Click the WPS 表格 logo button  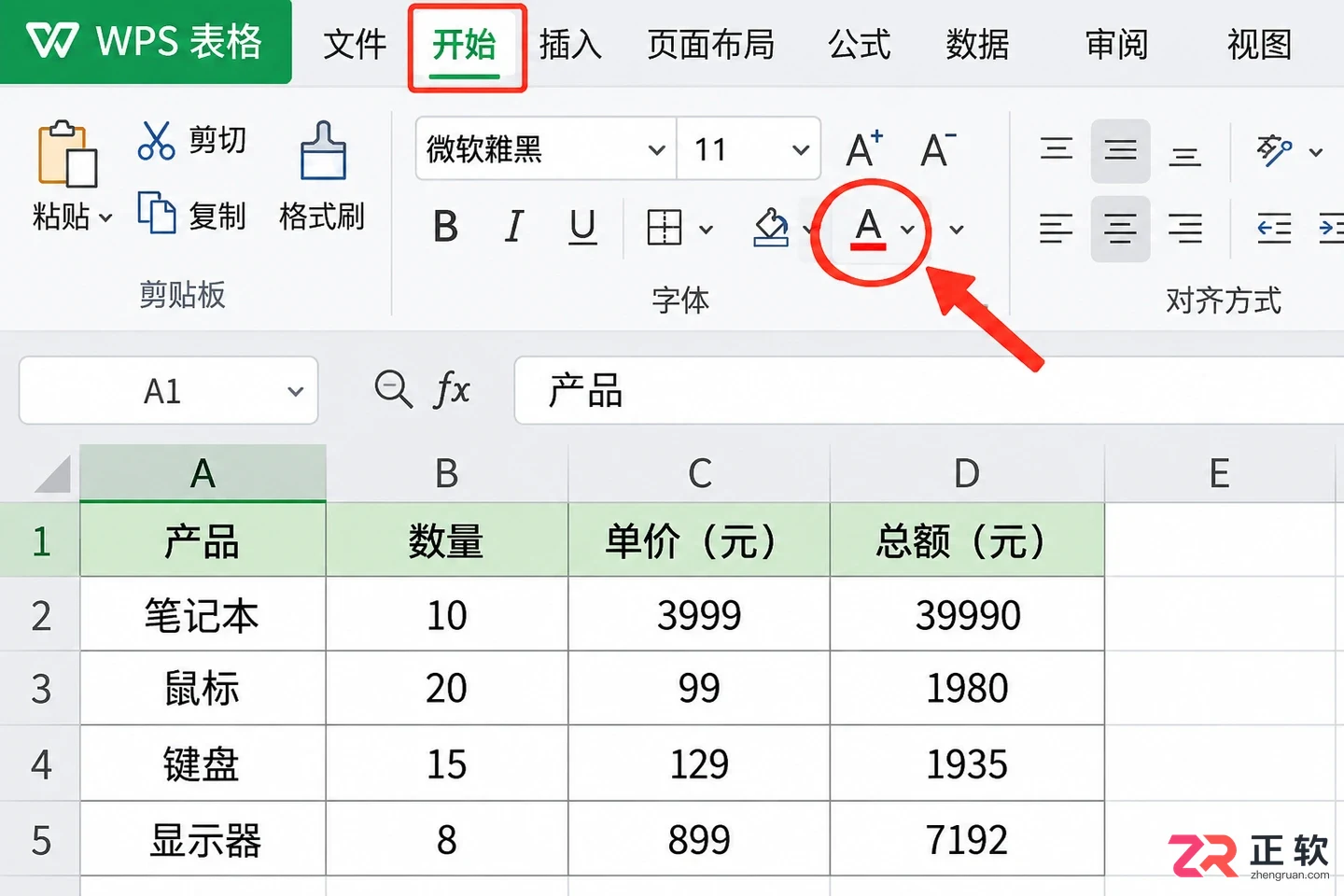(146, 42)
